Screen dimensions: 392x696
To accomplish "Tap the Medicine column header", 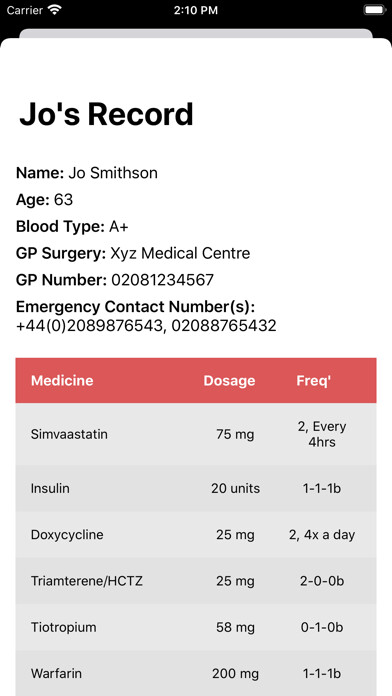I will point(62,380).
